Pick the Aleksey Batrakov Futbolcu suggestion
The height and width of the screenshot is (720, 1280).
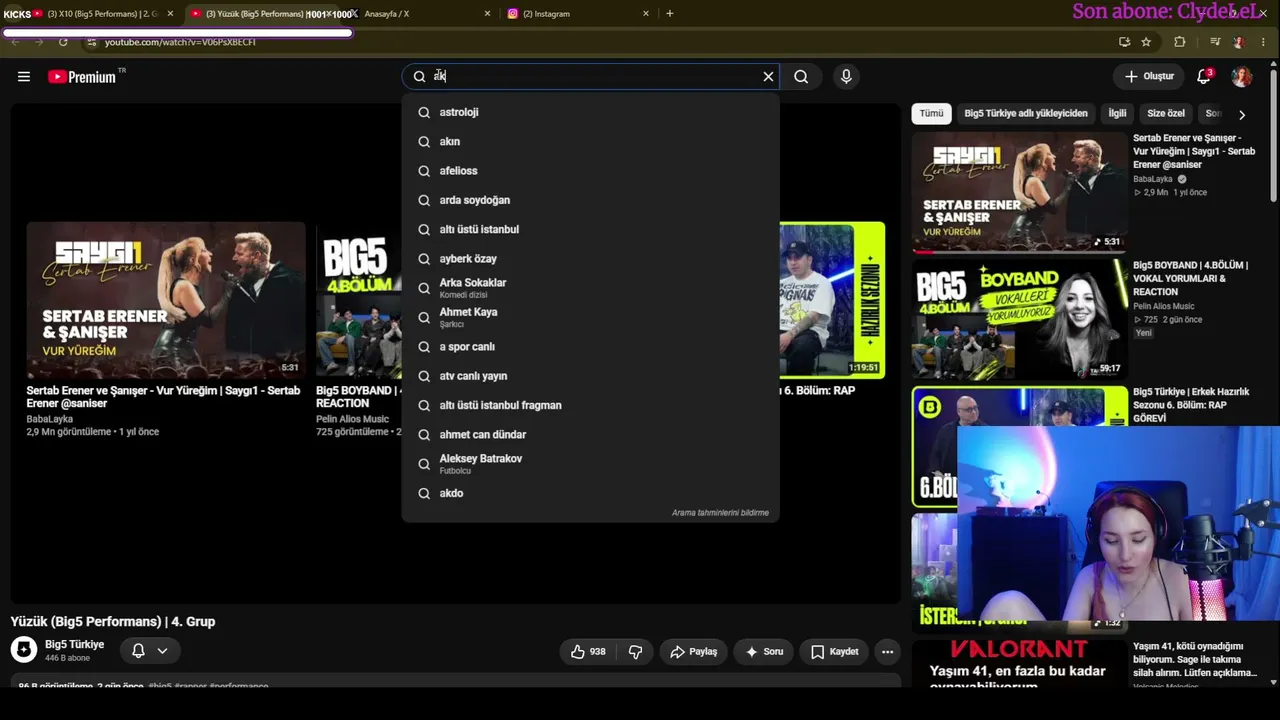click(590, 464)
